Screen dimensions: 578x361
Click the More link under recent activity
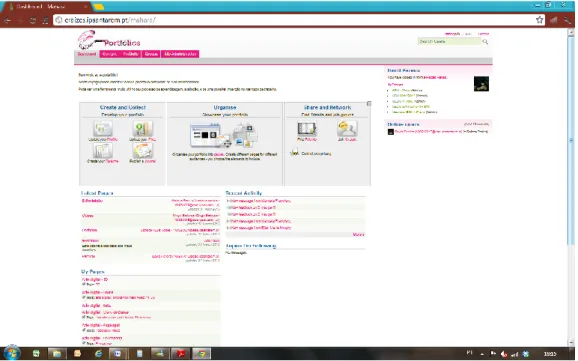358,235
